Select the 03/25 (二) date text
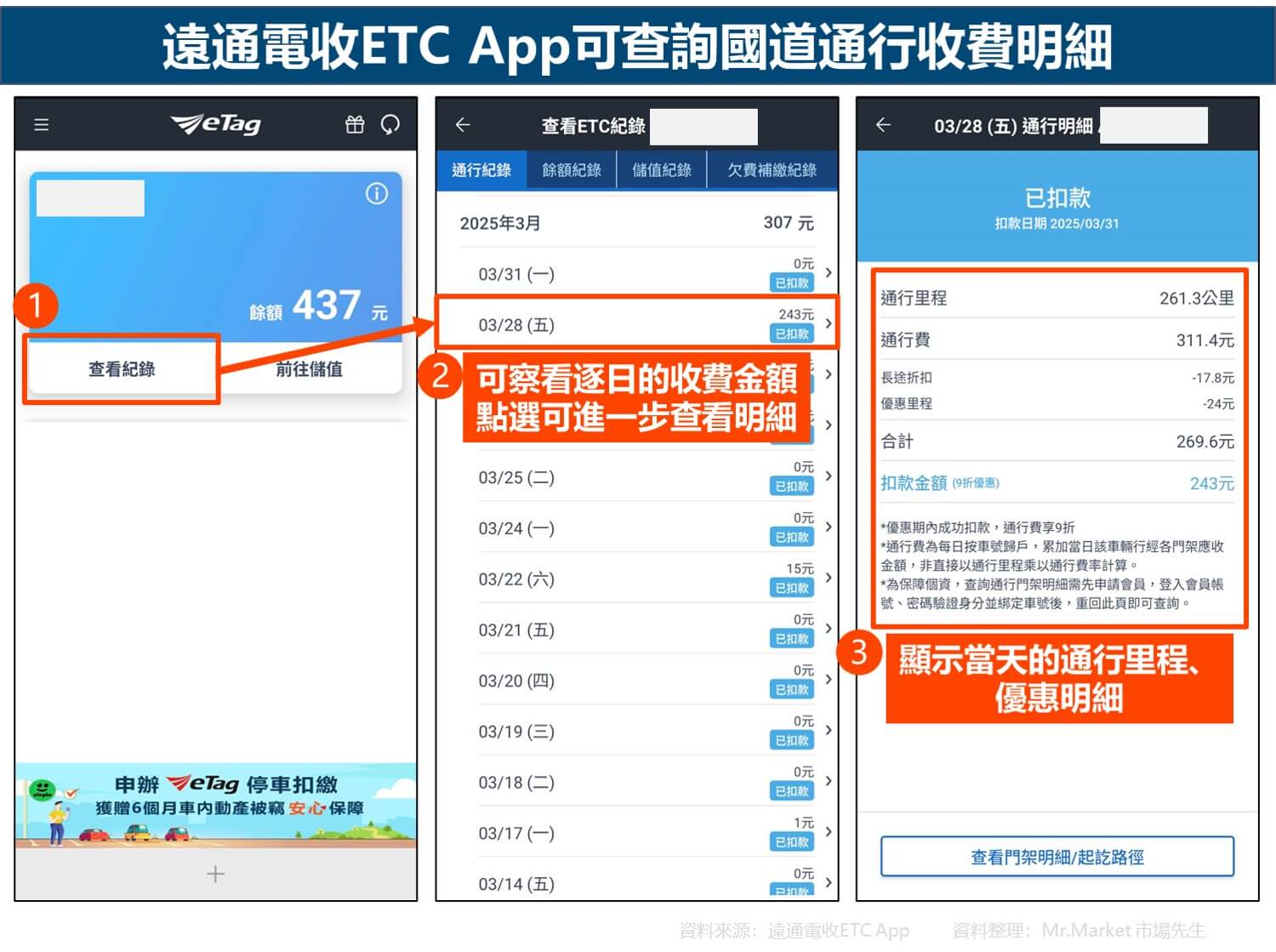This screenshot has height=952, width=1276. pos(516,477)
